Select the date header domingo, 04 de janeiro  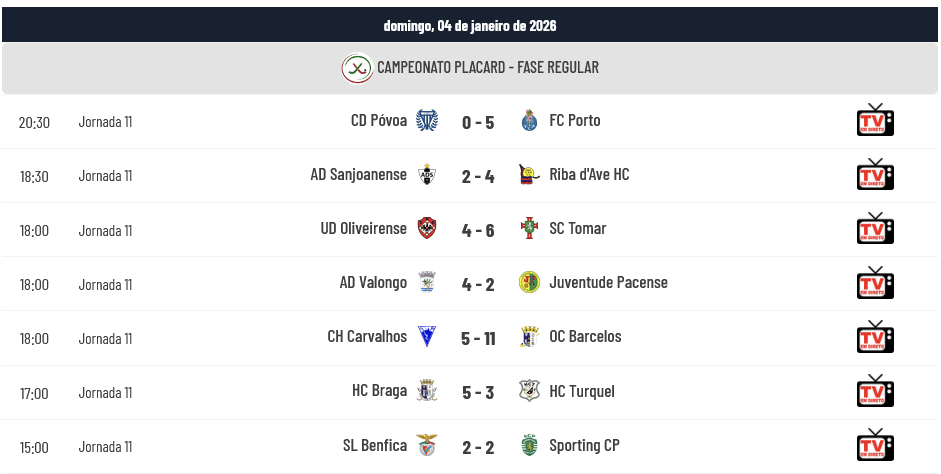tap(470, 25)
